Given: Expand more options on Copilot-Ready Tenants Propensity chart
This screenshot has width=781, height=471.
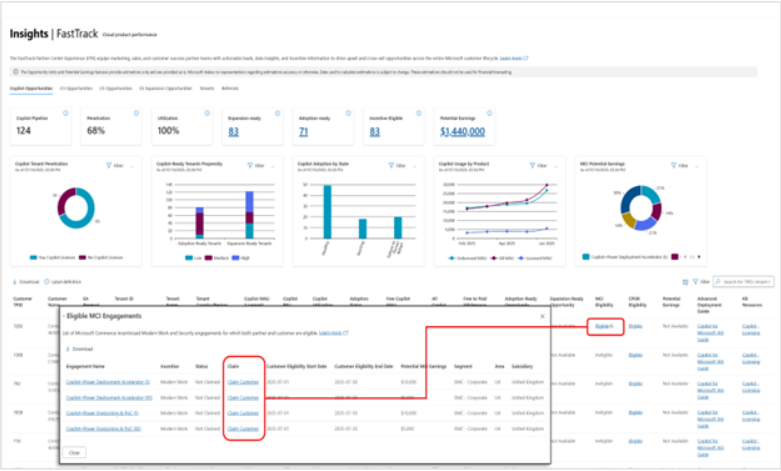Looking at the screenshot, I should pyautogui.click(x=273, y=166).
